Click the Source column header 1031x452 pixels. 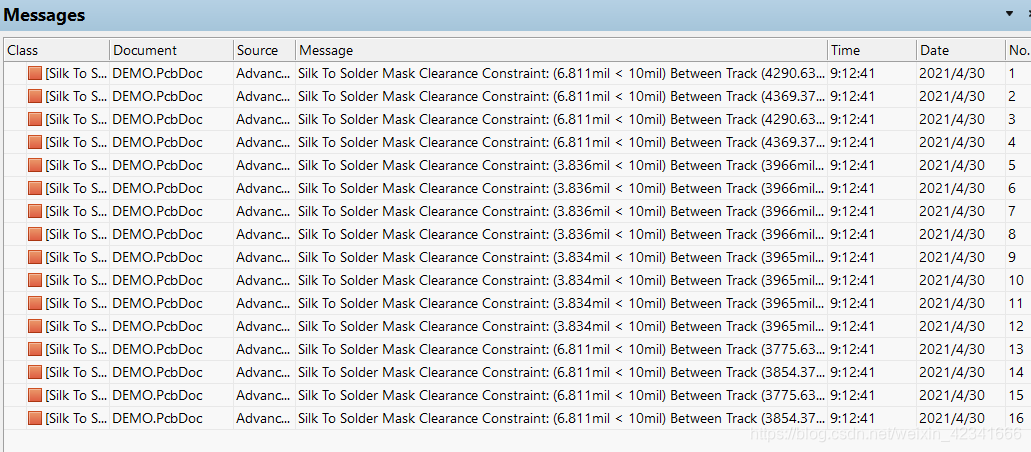263,50
